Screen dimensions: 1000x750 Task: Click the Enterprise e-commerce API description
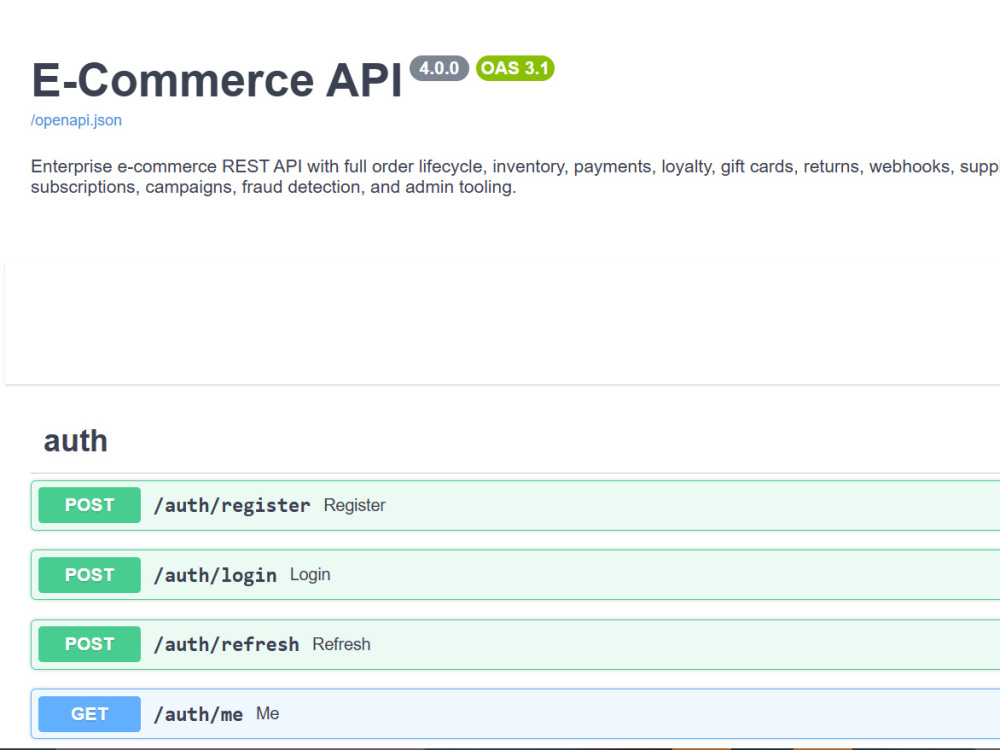tap(515, 177)
